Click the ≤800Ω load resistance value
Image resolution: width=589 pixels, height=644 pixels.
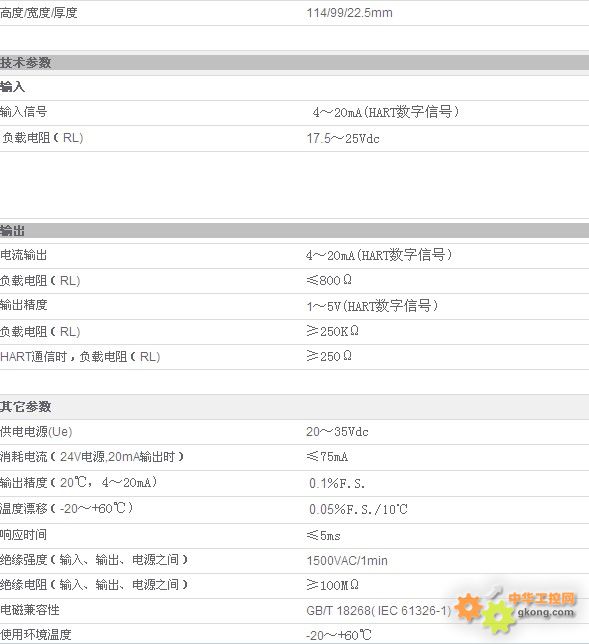(x=329, y=280)
